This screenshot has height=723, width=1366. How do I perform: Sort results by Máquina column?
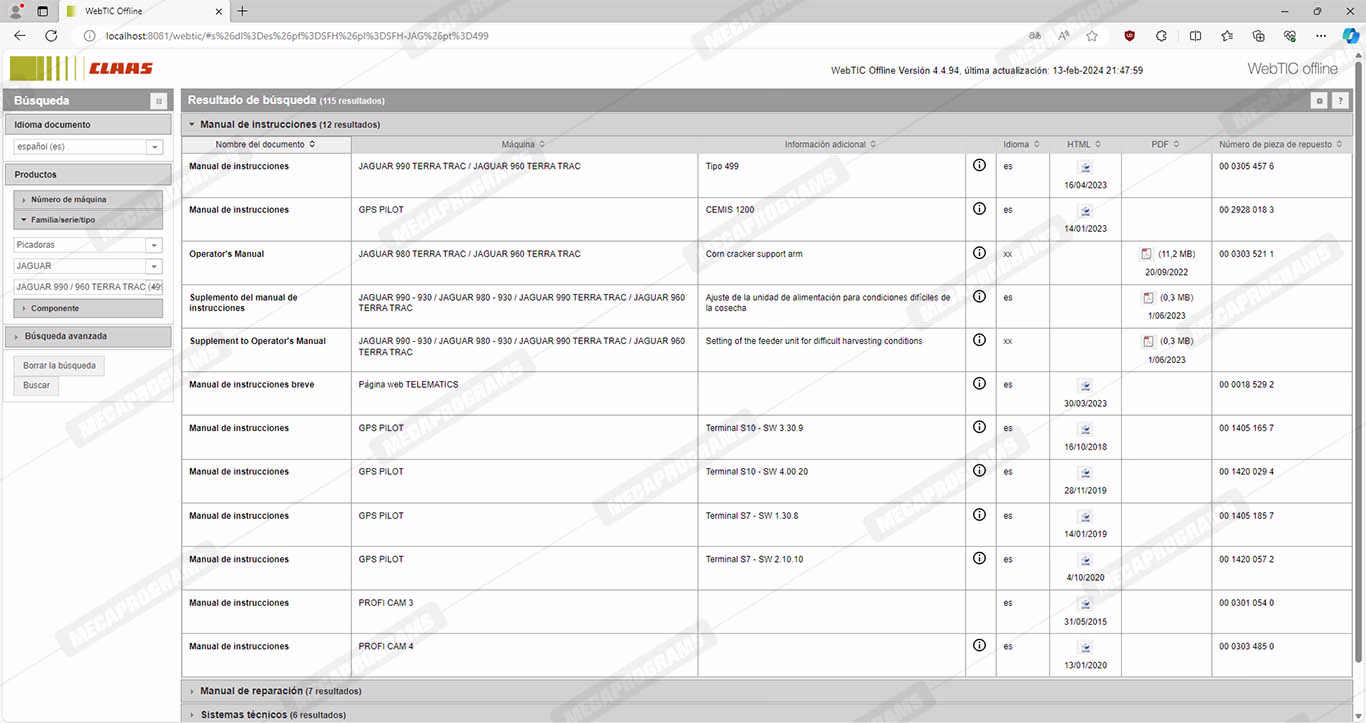524,145
